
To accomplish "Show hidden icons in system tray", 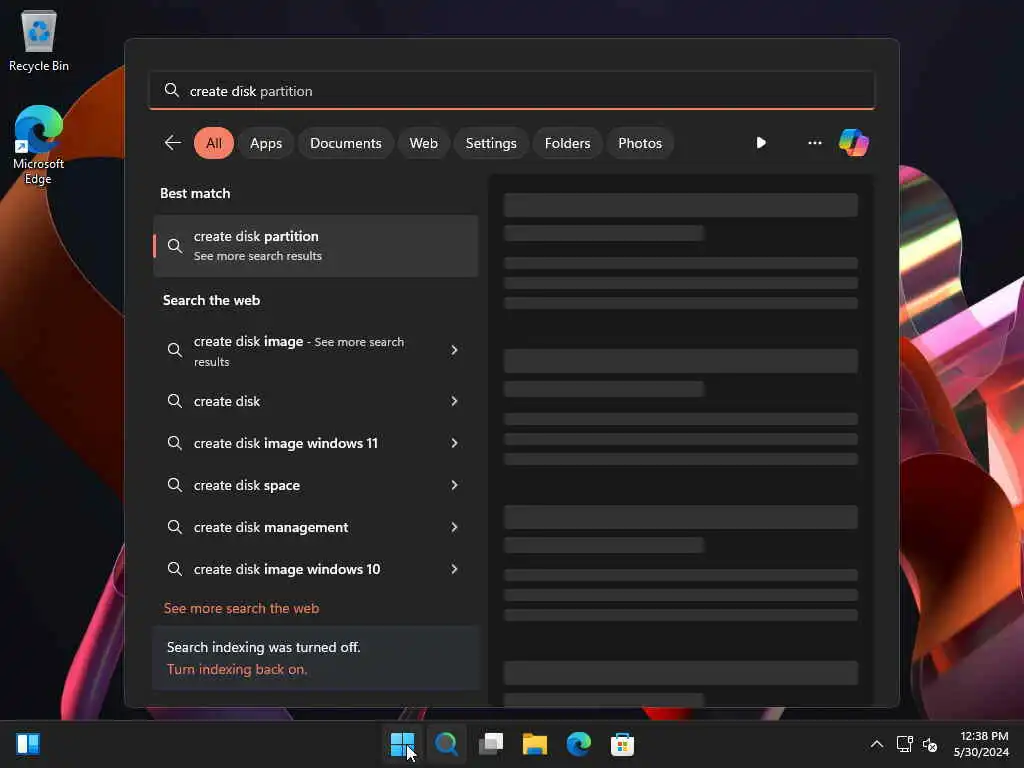I will (x=877, y=744).
